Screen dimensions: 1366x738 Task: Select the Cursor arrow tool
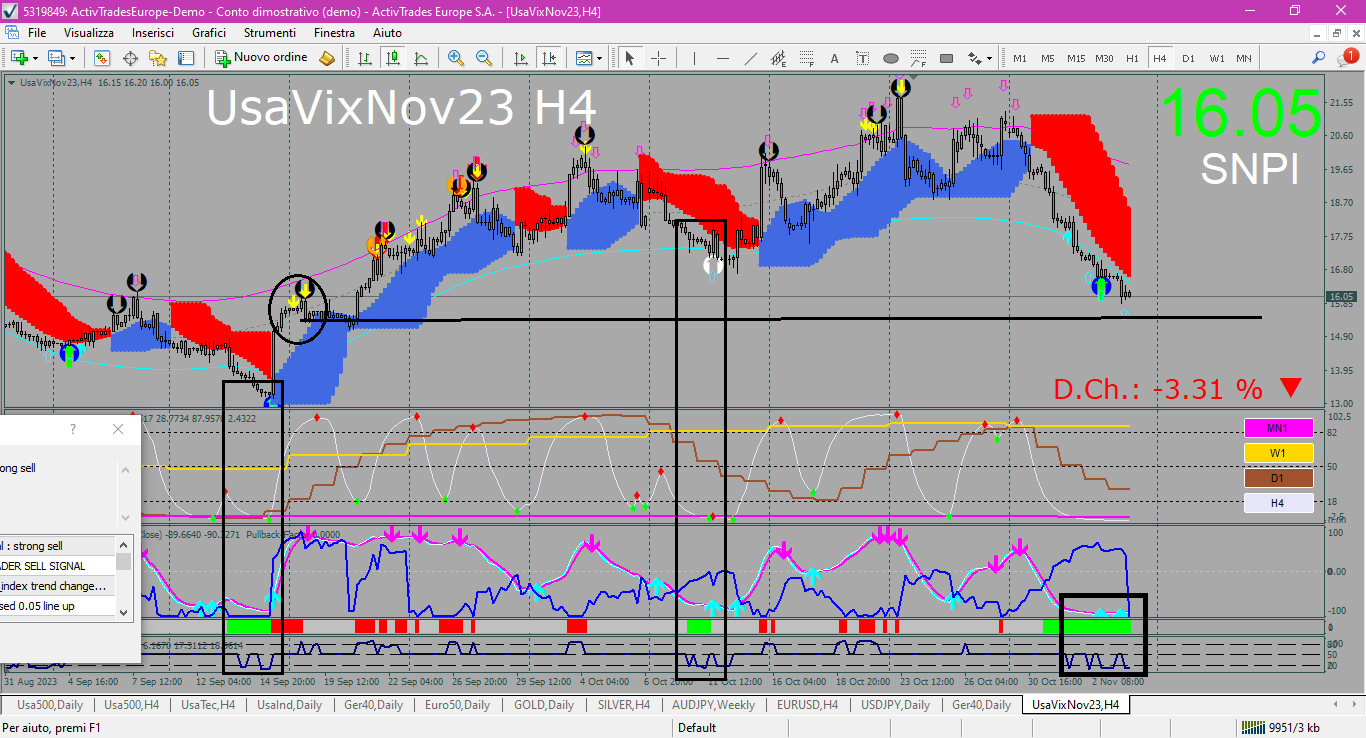pos(630,58)
